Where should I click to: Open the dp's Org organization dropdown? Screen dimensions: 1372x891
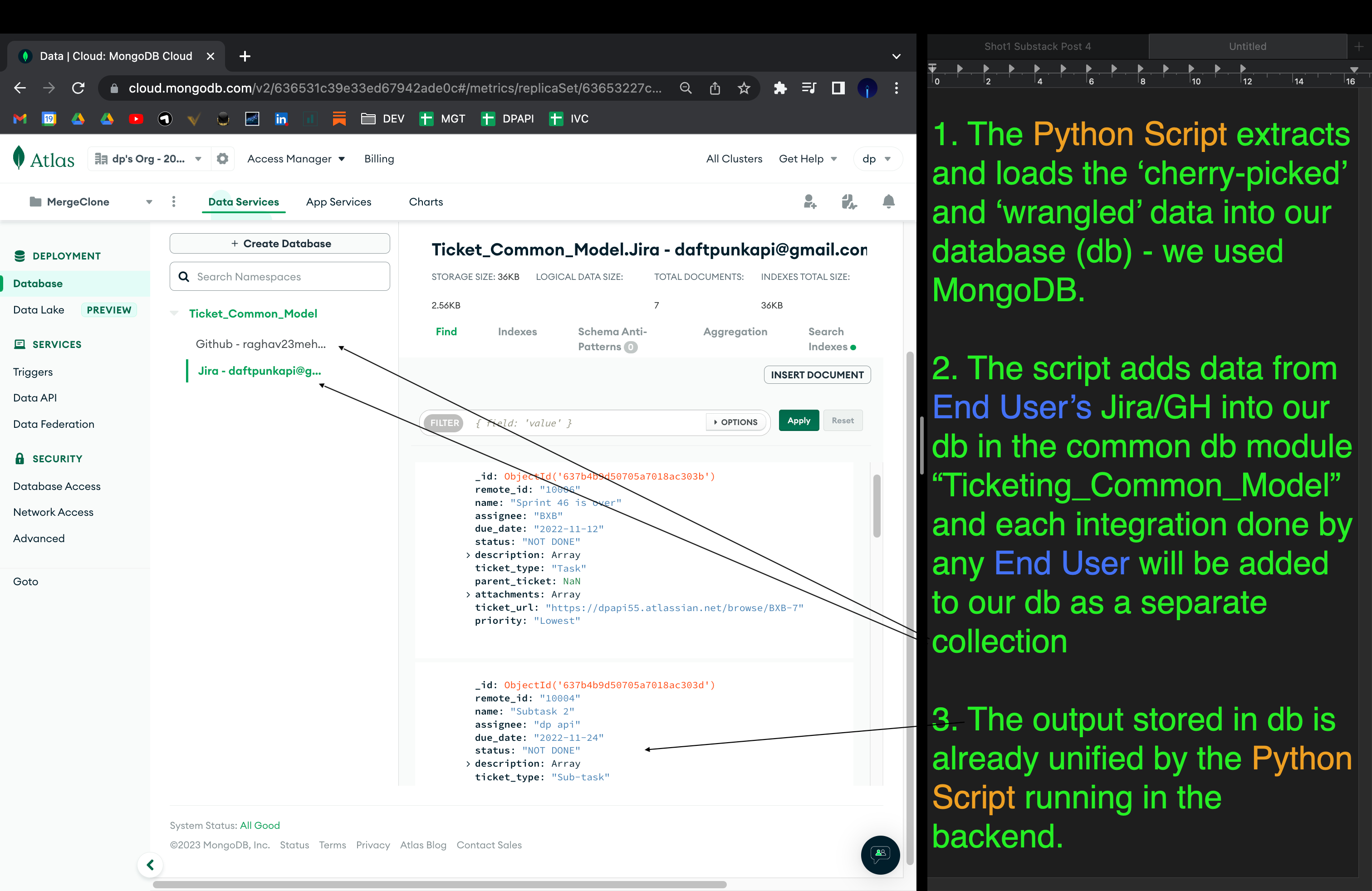click(148, 158)
